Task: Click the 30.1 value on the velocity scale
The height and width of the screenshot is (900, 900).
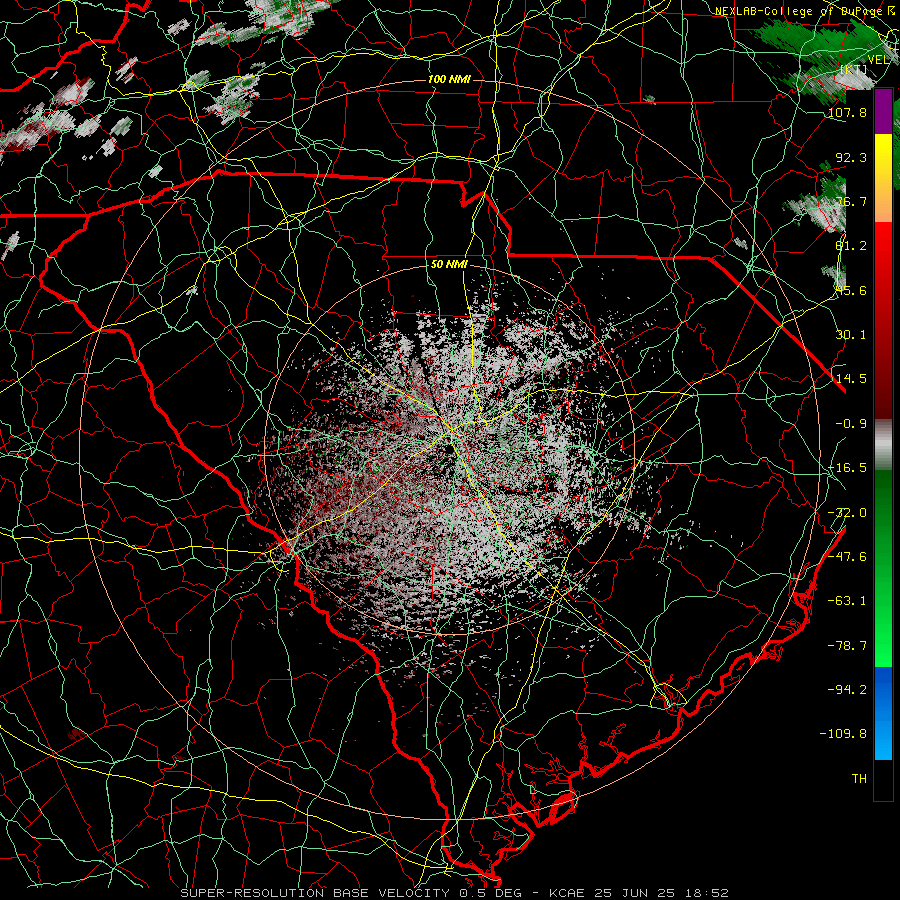Action: [x=851, y=335]
